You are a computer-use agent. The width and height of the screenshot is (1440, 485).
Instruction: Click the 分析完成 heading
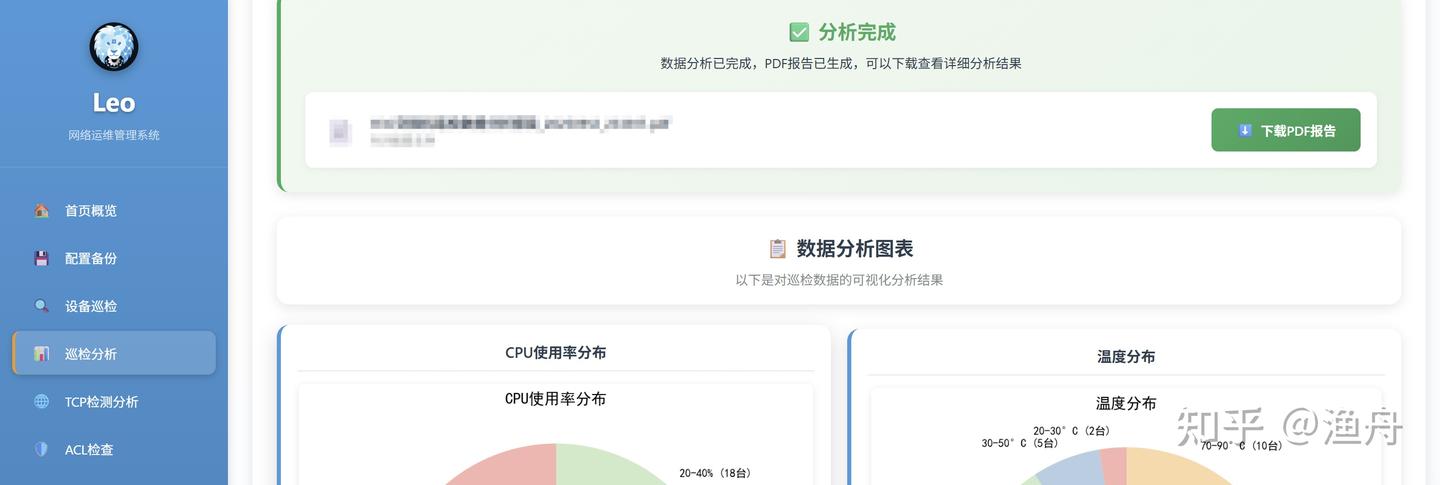tap(857, 32)
